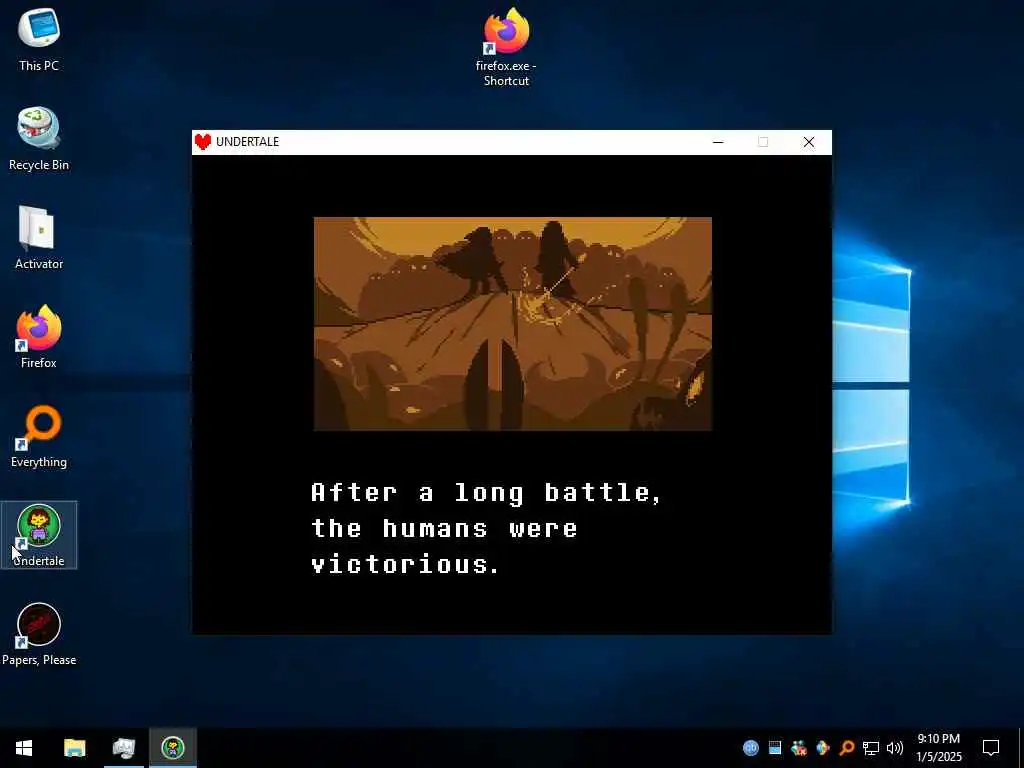The width and height of the screenshot is (1024, 768).
Task: Click the blue round tray icon
Action: coord(750,748)
